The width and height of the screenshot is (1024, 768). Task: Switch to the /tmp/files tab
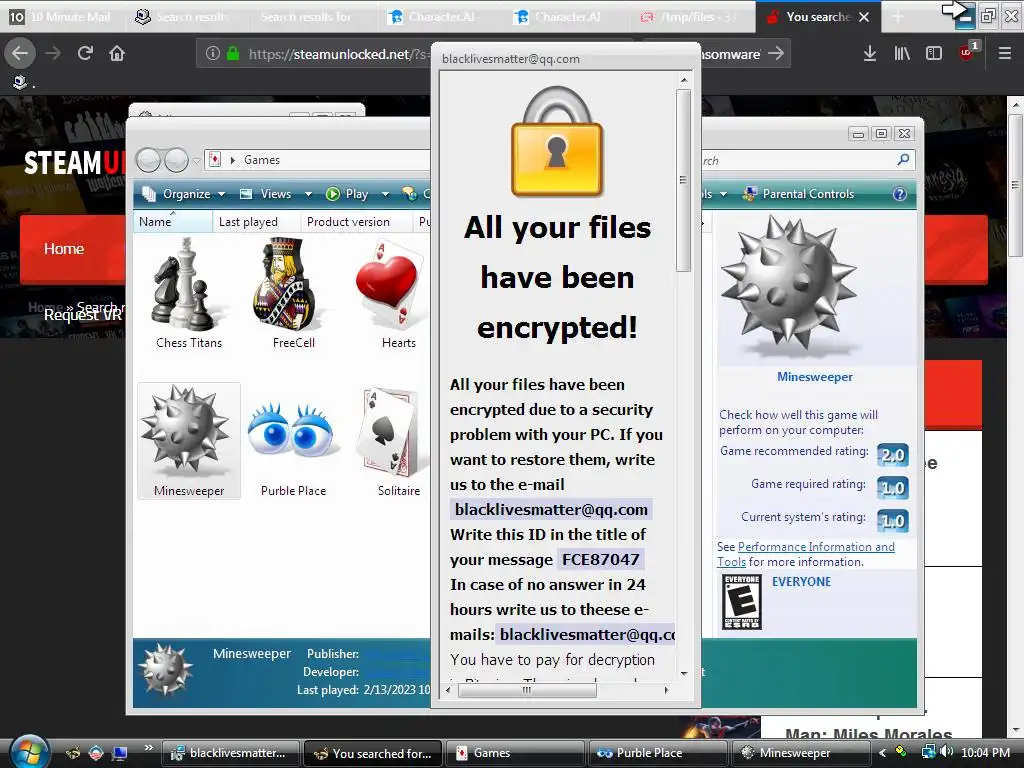(694, 16)
